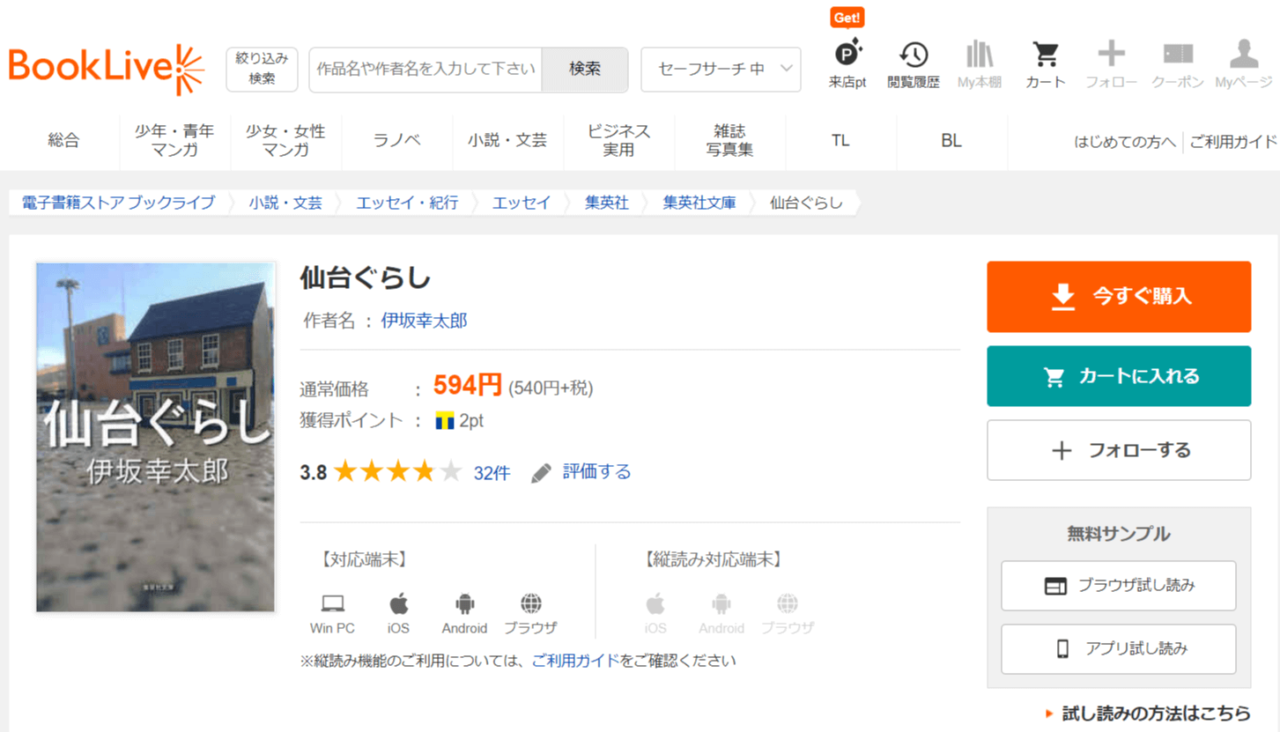Viewport: 1280px width, 732px height.
Task: Go to 集英社 breadcrumb
Action: pos(607,203)
